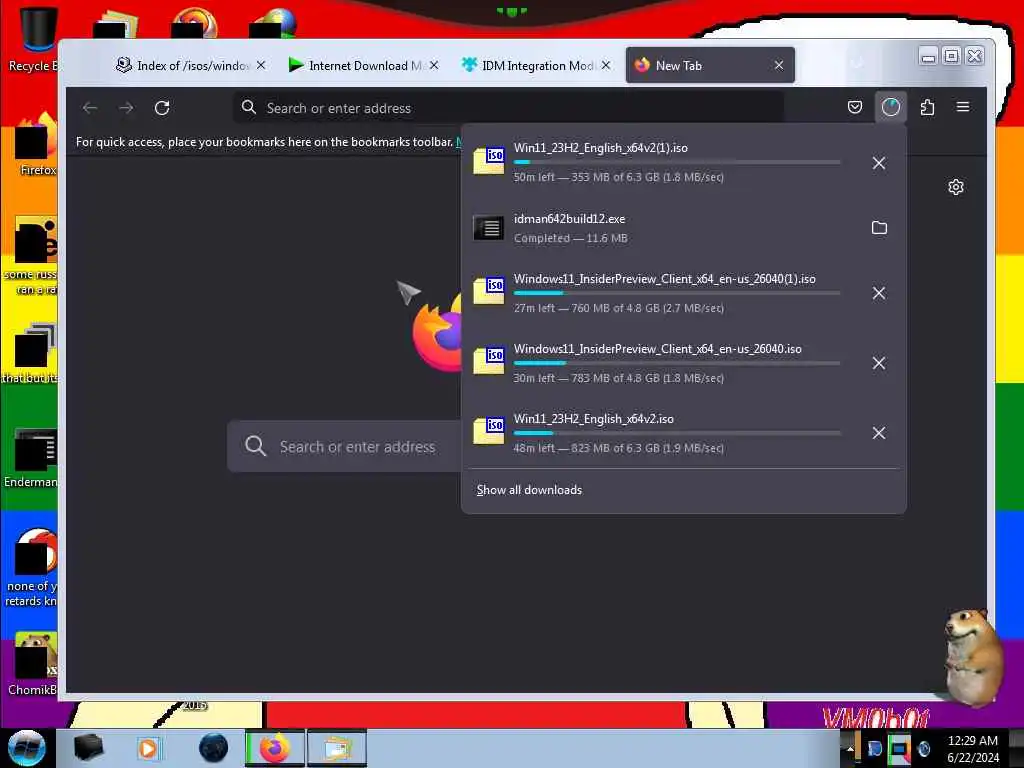Close the Internet Download Manager tab
1024x768 pixels.
[x=434, y=65]
